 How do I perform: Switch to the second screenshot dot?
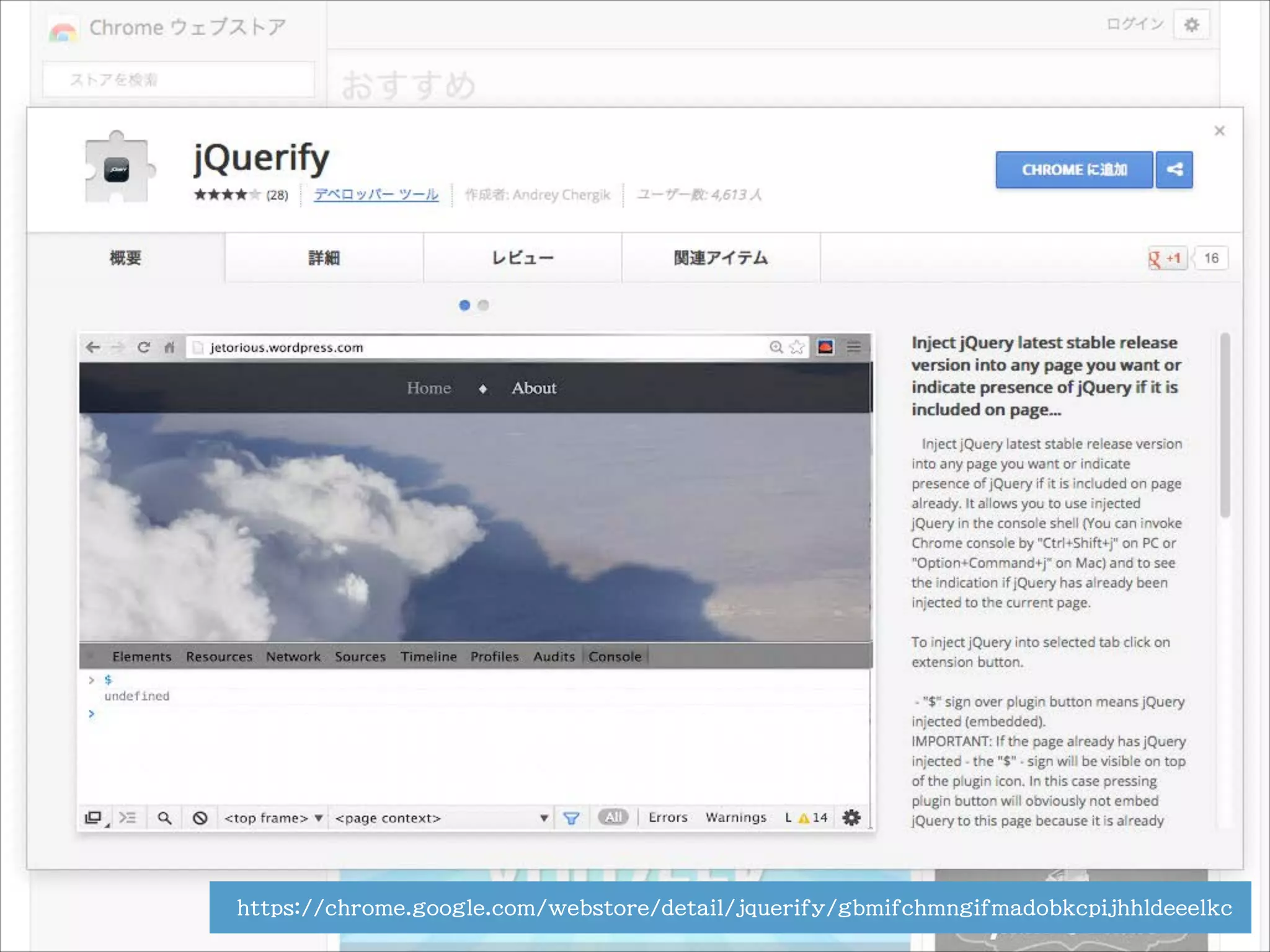[484, 305]
